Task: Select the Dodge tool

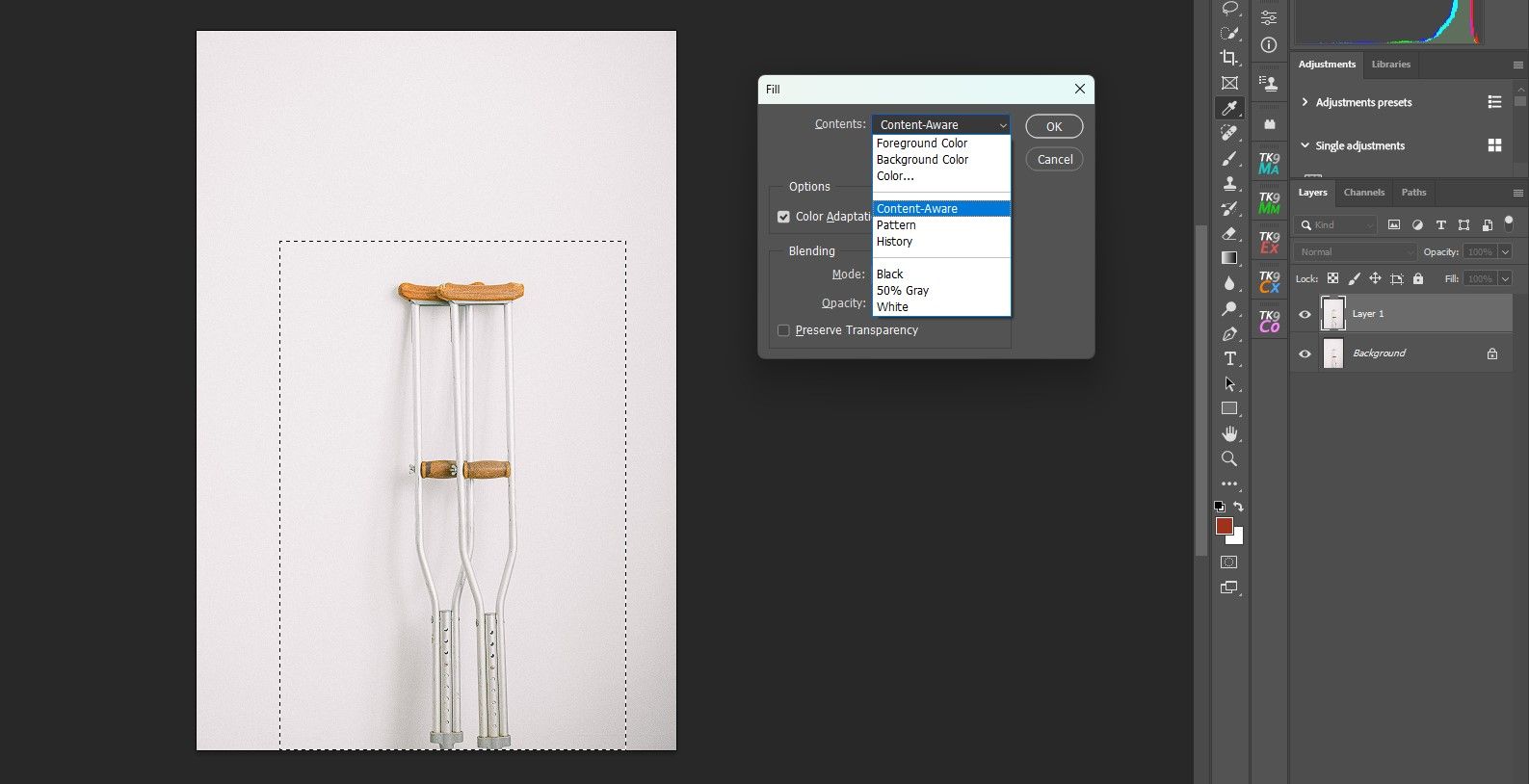Action: tap(1229, 308)
